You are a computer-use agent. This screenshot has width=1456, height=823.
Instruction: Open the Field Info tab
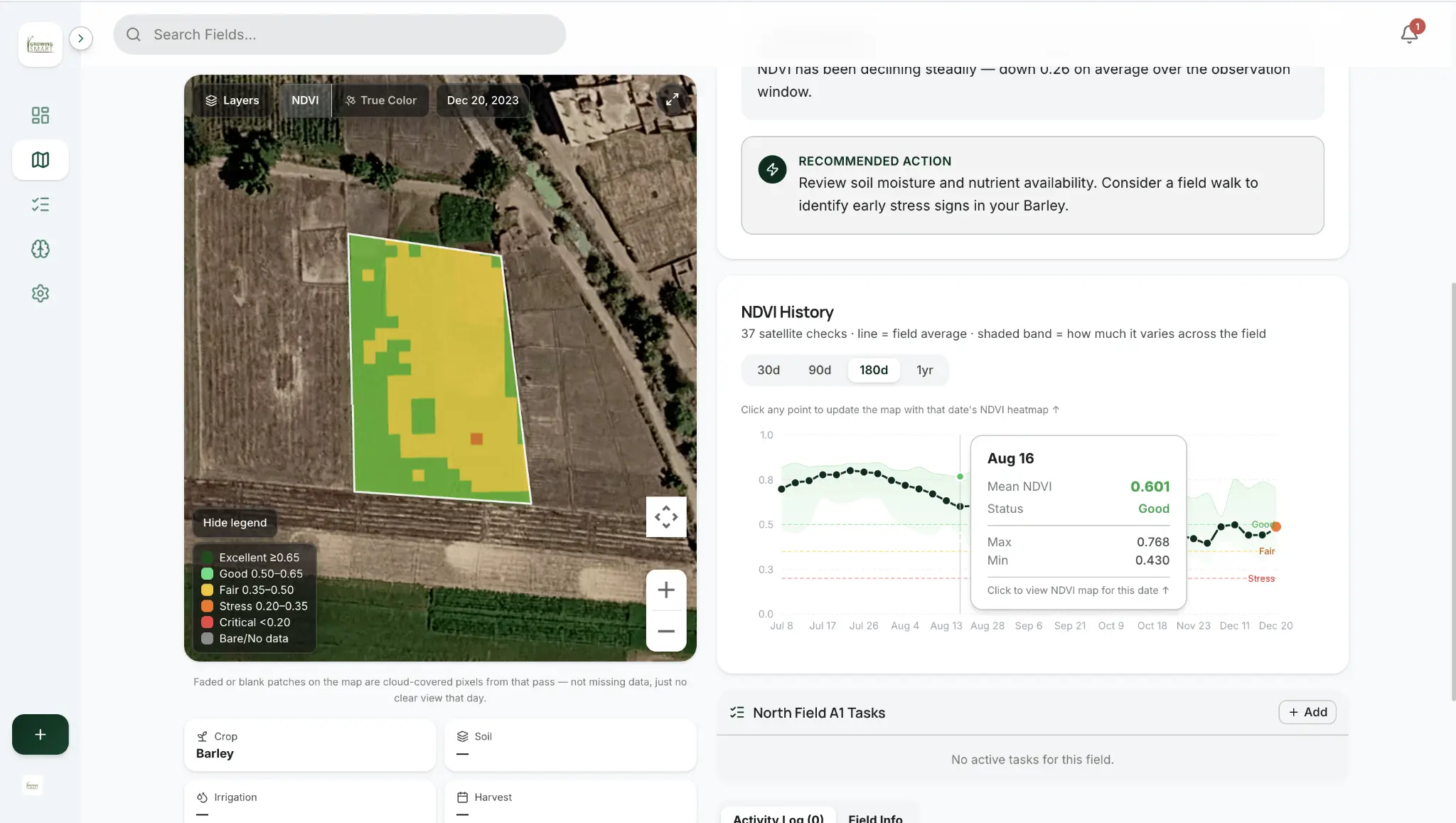coord(875,818)
